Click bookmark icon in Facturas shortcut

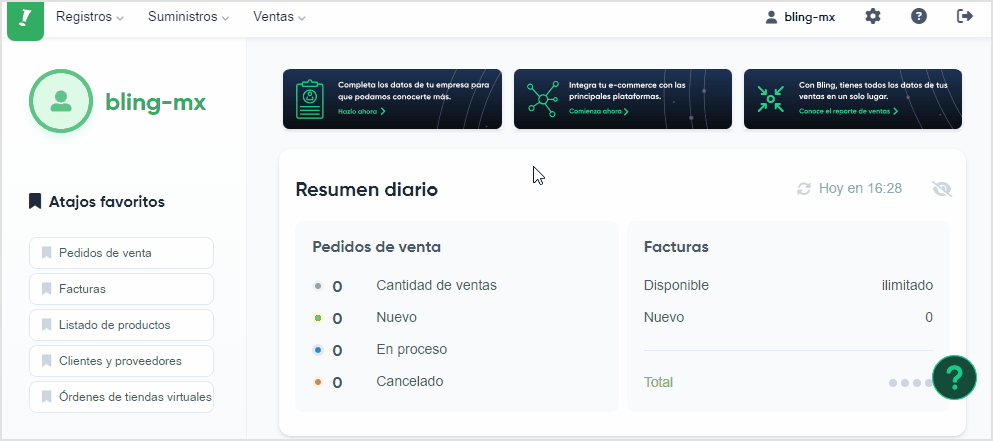[46, 289]
